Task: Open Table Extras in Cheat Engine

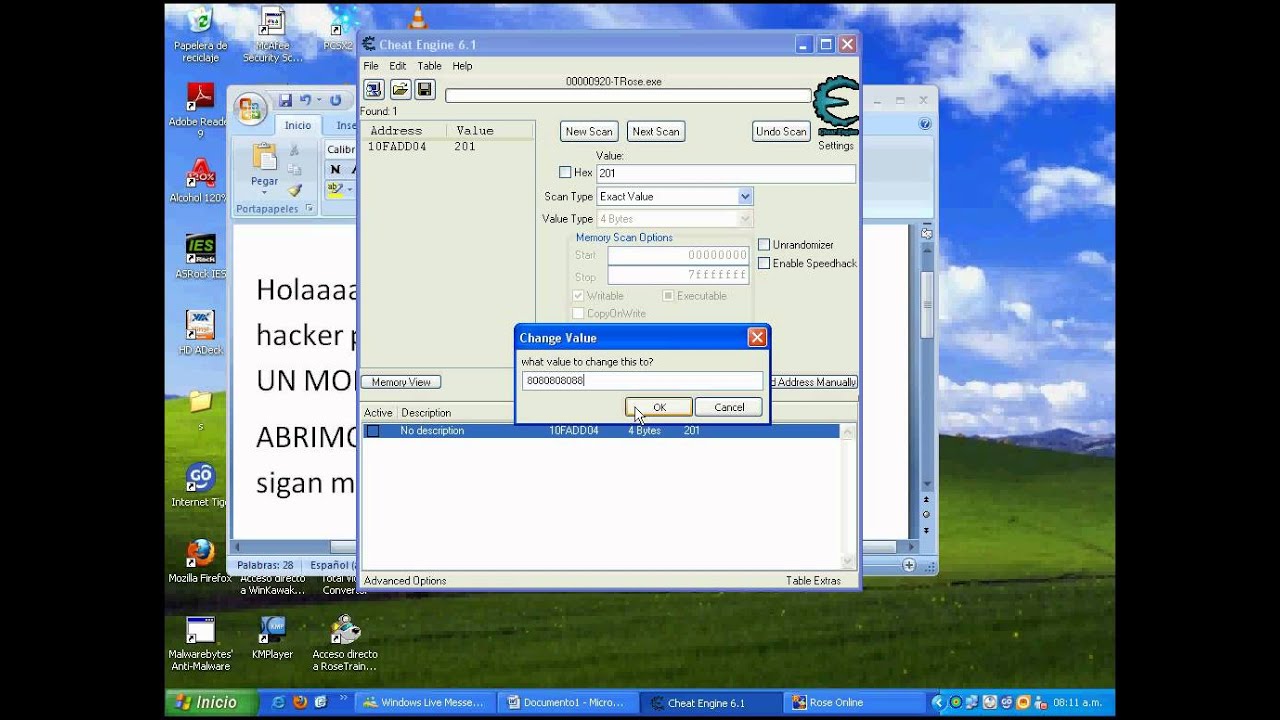Action: pyautogui.click(x=813, y=580)
